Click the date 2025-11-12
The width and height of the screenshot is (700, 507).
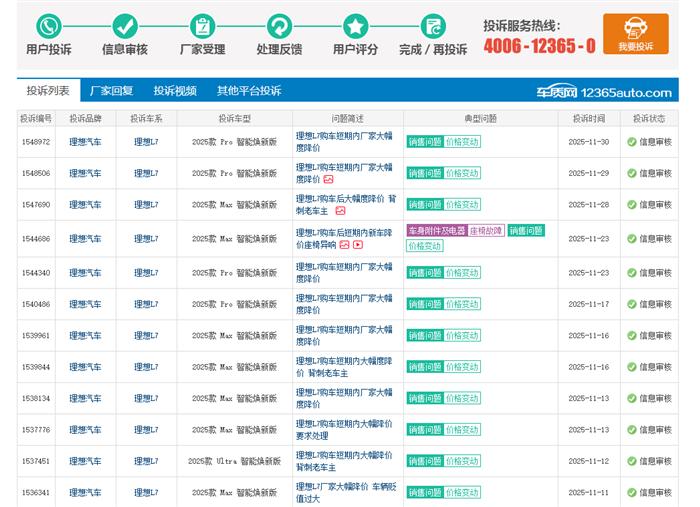589,461
